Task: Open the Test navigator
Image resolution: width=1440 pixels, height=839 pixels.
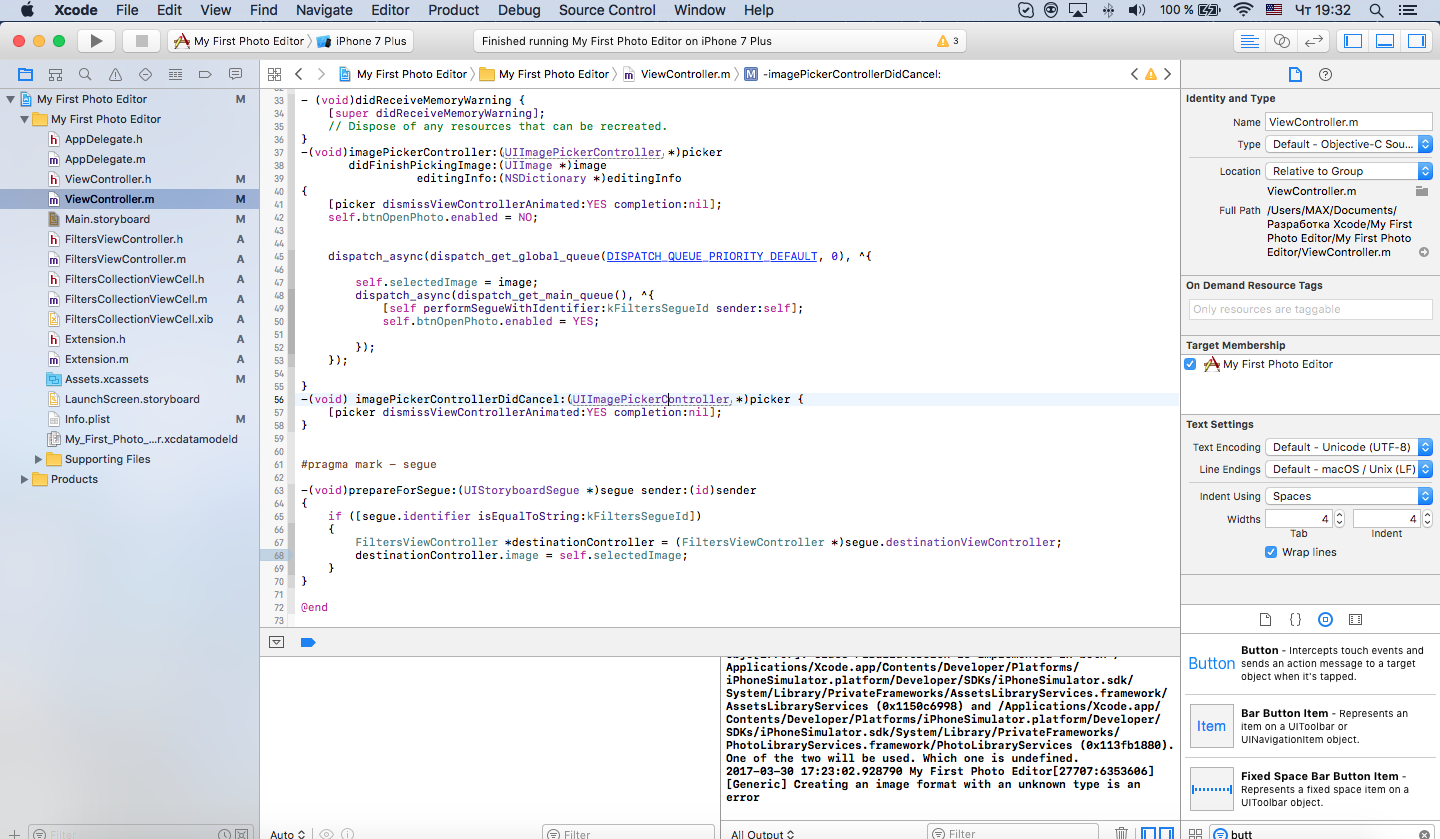Action: pos(145,74)
